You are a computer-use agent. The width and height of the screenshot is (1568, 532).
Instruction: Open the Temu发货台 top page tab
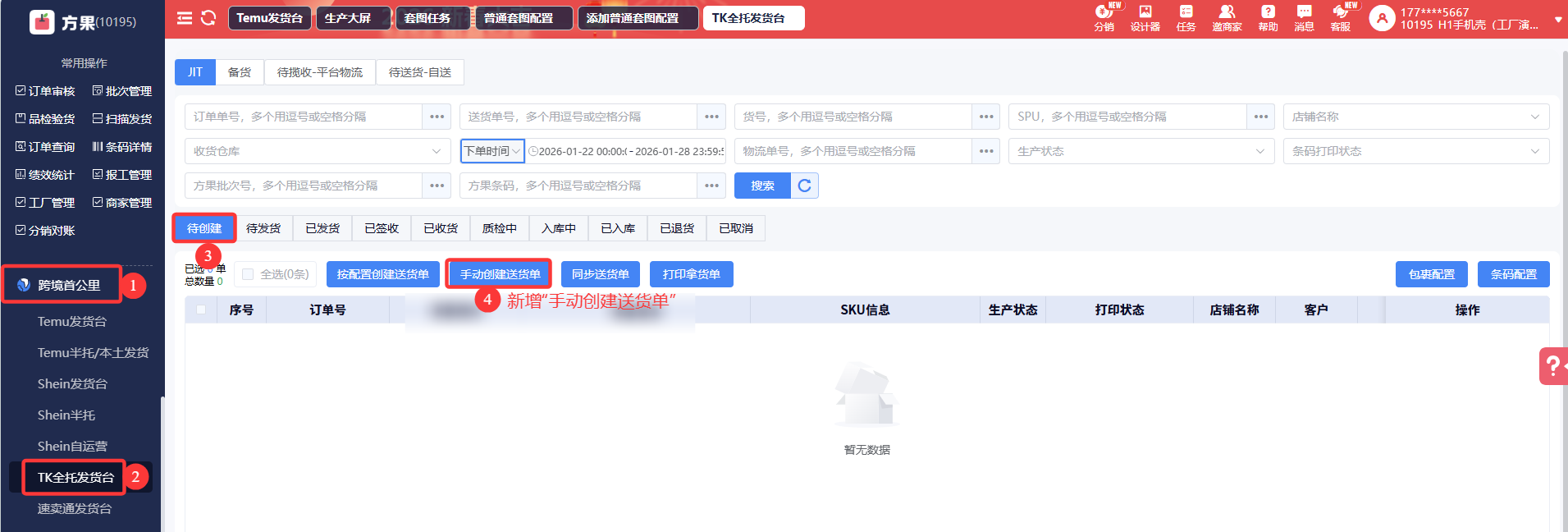270,18
